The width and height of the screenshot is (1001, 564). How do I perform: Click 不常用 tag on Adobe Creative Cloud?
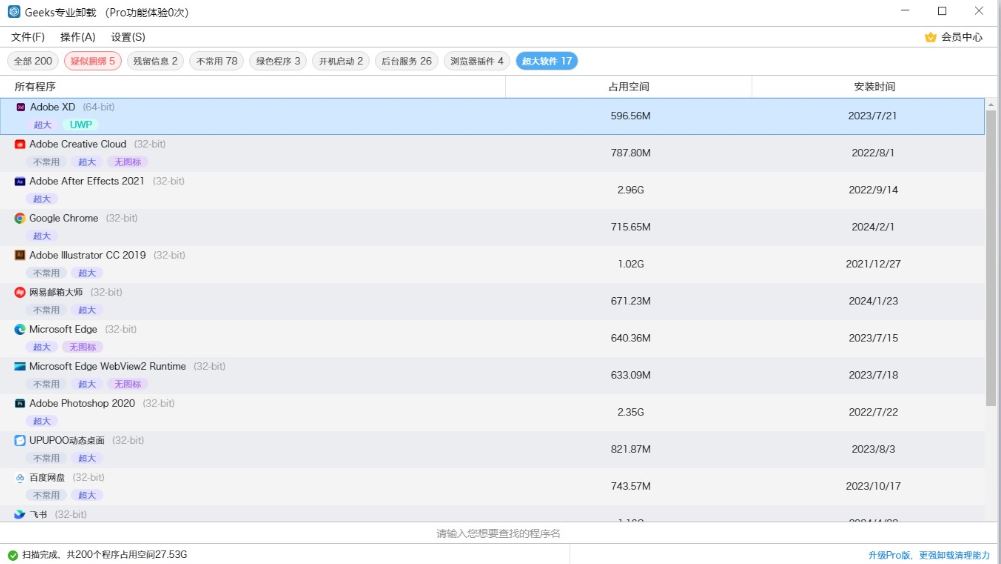(46, 162)
